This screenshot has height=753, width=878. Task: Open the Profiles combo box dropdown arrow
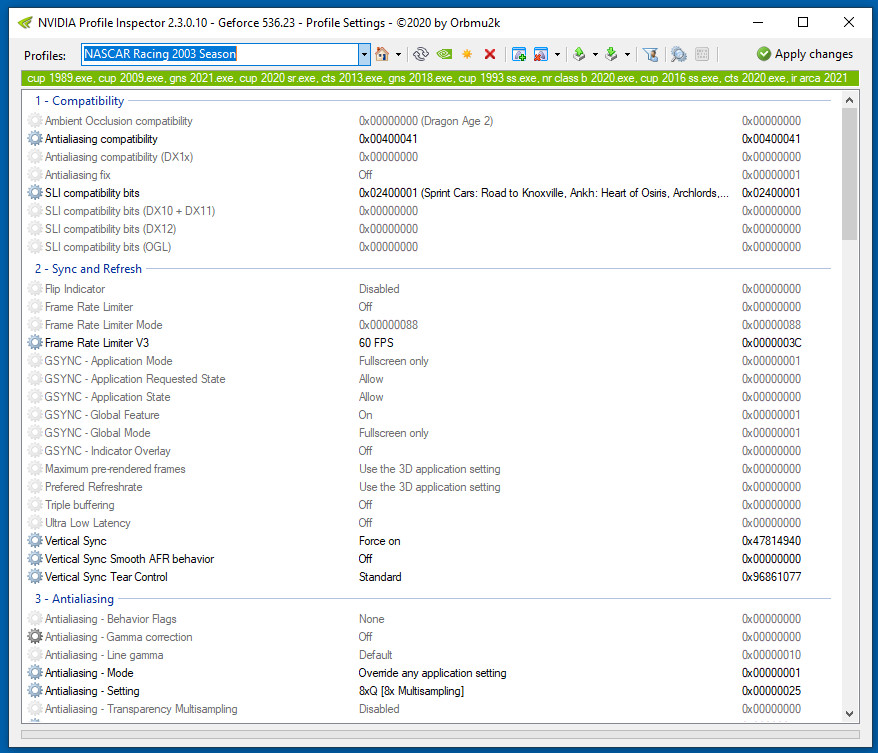[x=365, y=54]
